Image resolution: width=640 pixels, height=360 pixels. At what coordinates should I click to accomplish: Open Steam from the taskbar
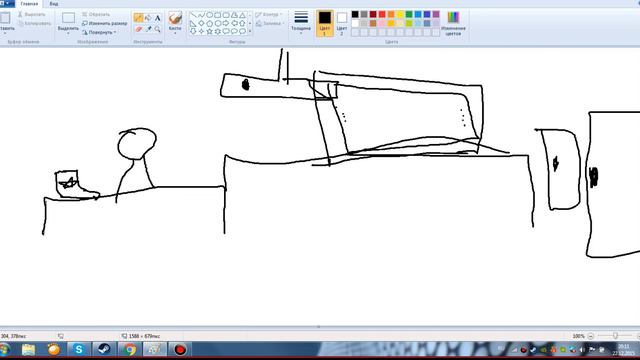click(x=104, y=349)
